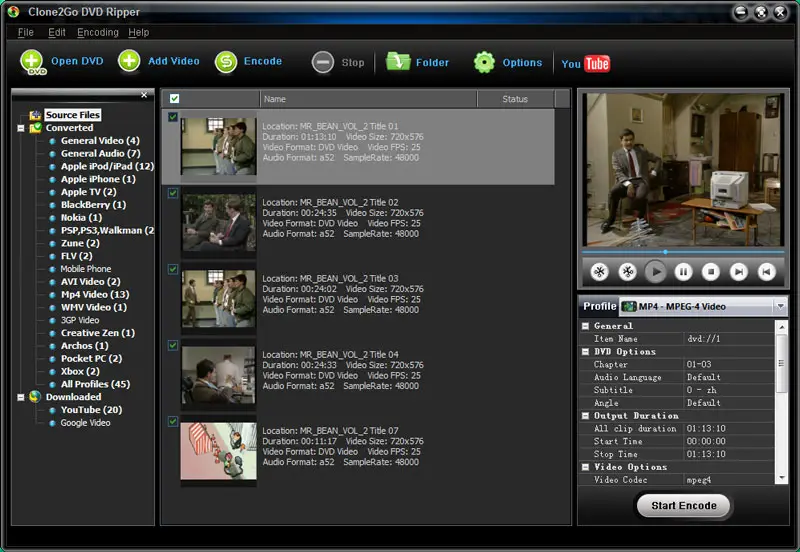This screenshot has width=800, height=552.
Task: Open the Profile MP4 format dropdown
Action: point(780,306)
